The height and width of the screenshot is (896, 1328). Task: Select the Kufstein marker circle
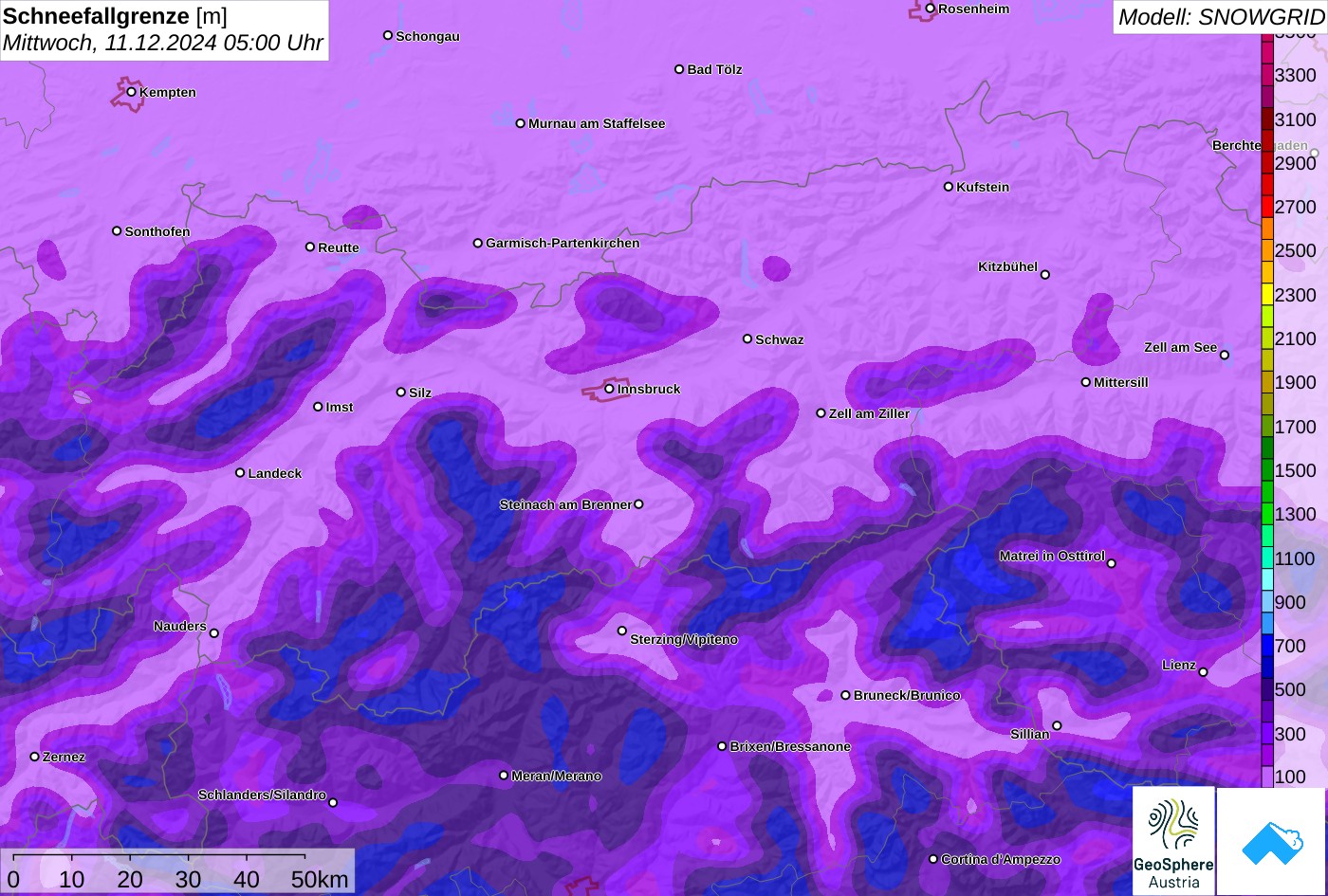(x=949, y=187)
